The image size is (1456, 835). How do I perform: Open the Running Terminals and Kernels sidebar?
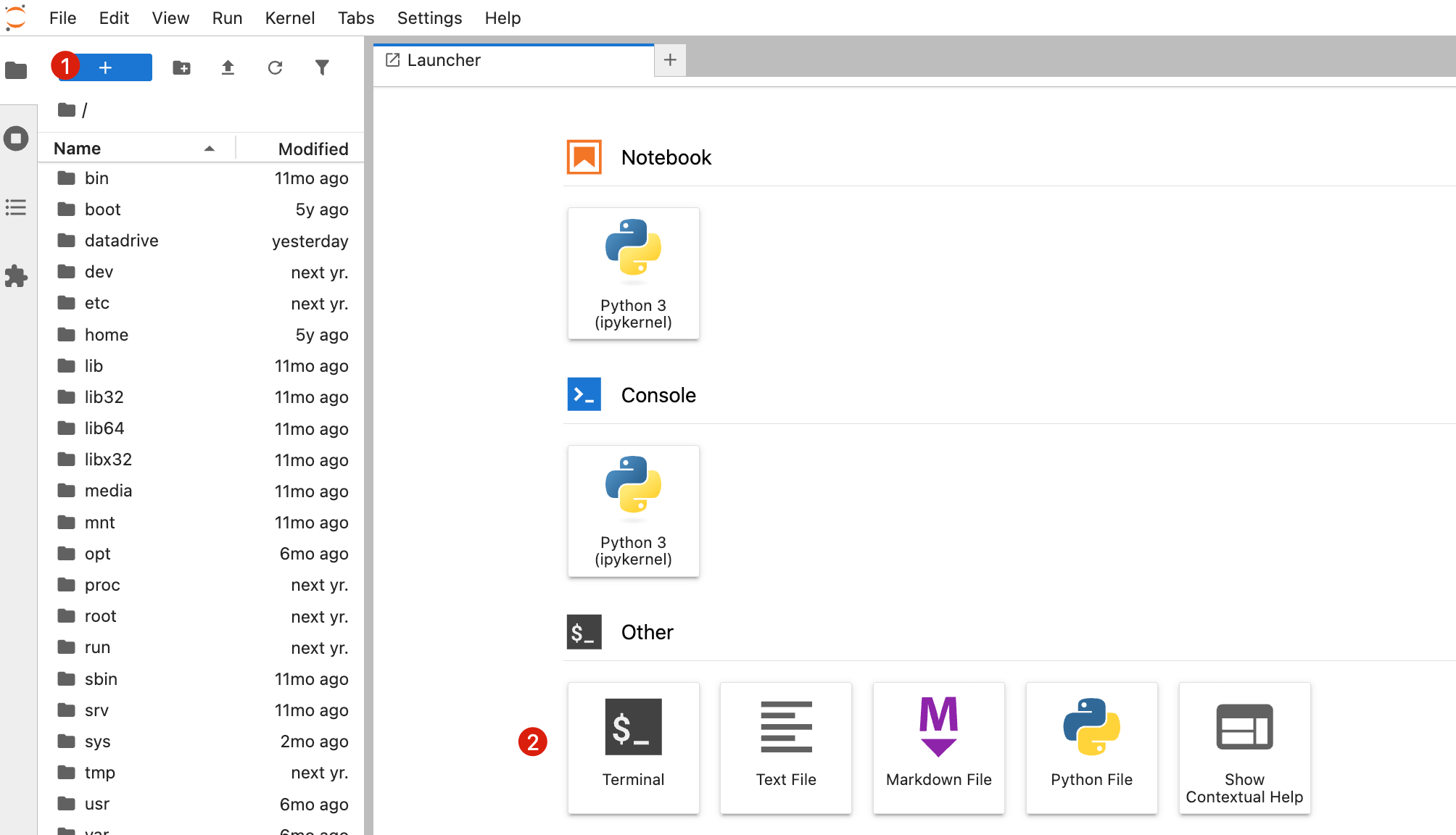click(x=16, y=138)
